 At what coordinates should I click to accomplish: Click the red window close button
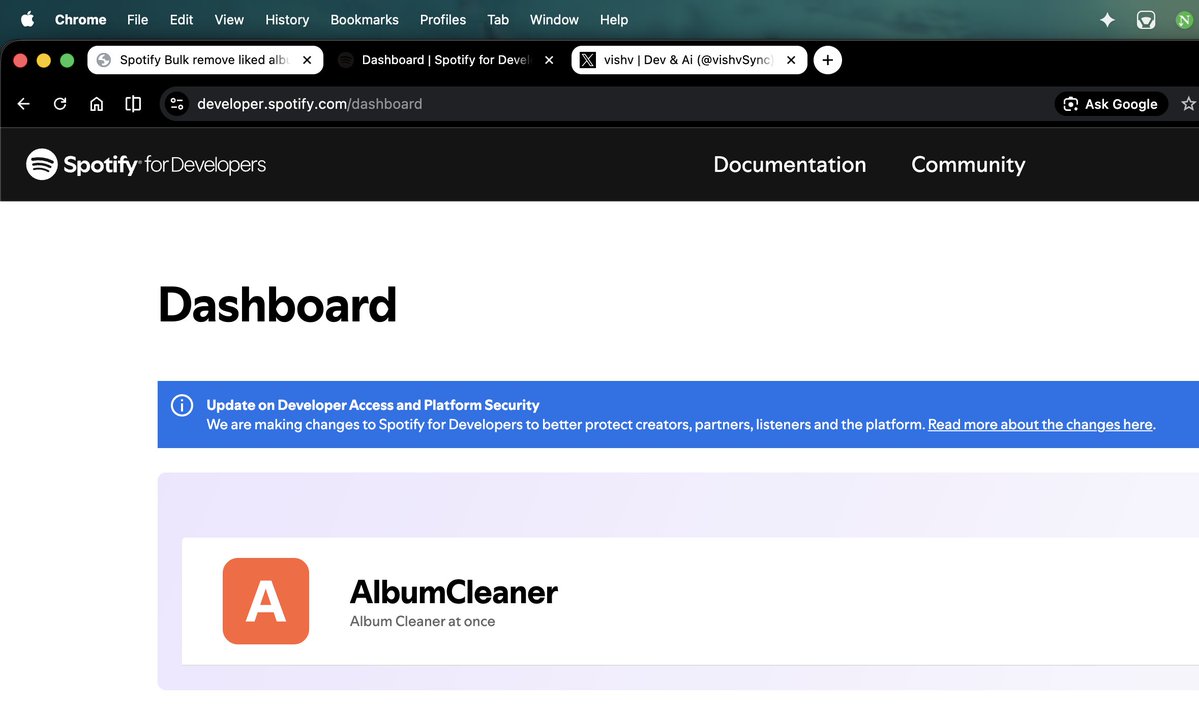pos(21,60)
